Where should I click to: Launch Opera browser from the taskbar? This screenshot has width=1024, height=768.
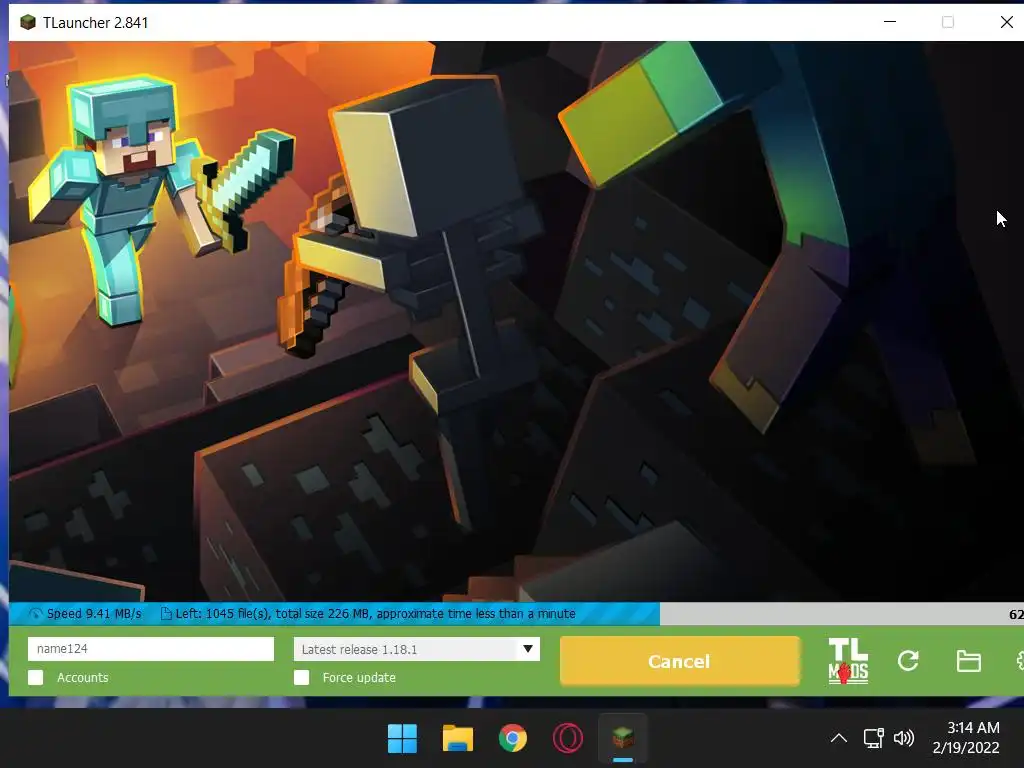pos(568,739)
